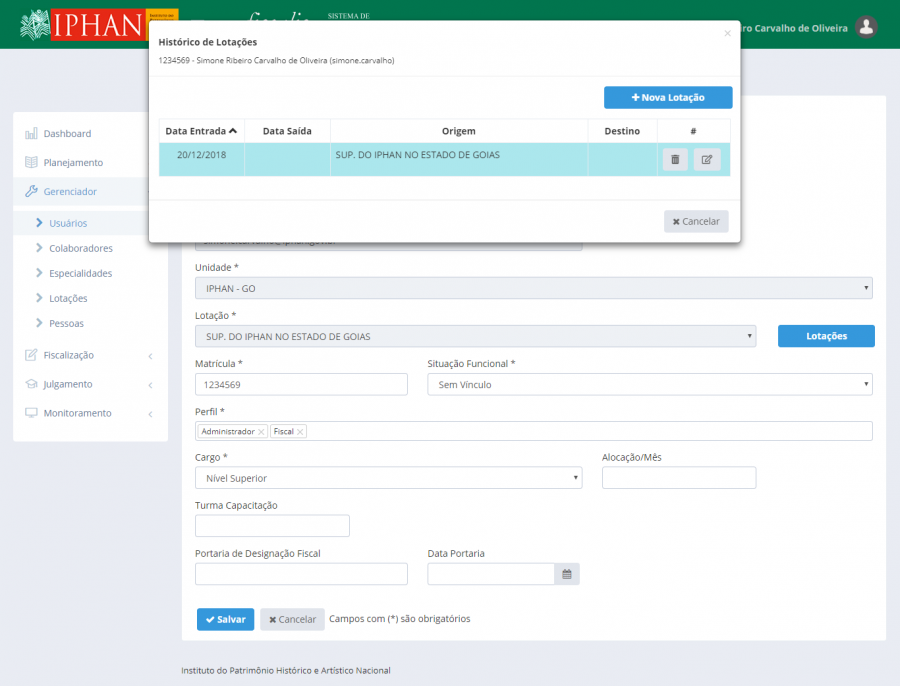
Task: Remove the Administrador tag from Perfil
Action: click(261, 432)
